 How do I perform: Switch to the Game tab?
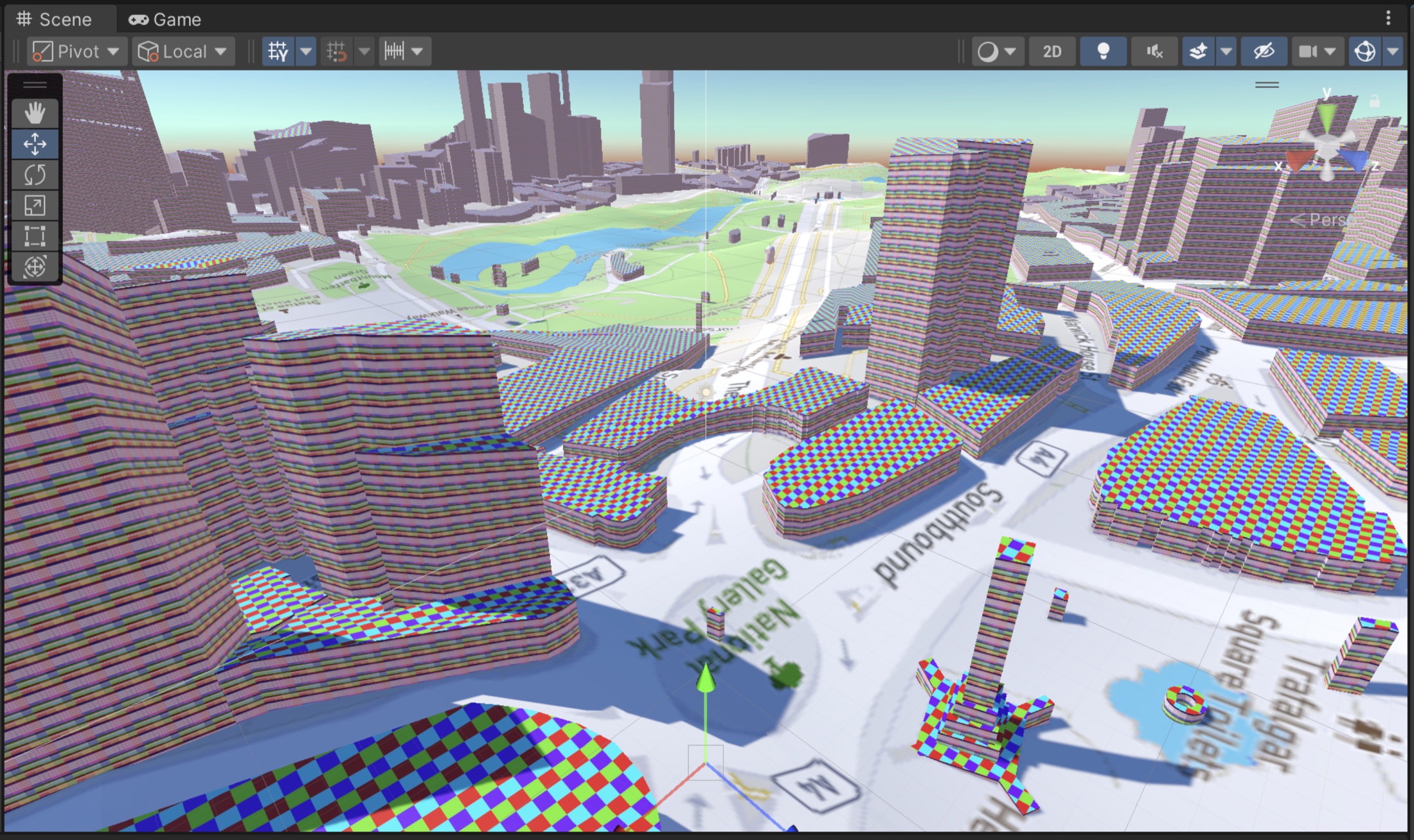pyautogui.click(x=165, y=19)
